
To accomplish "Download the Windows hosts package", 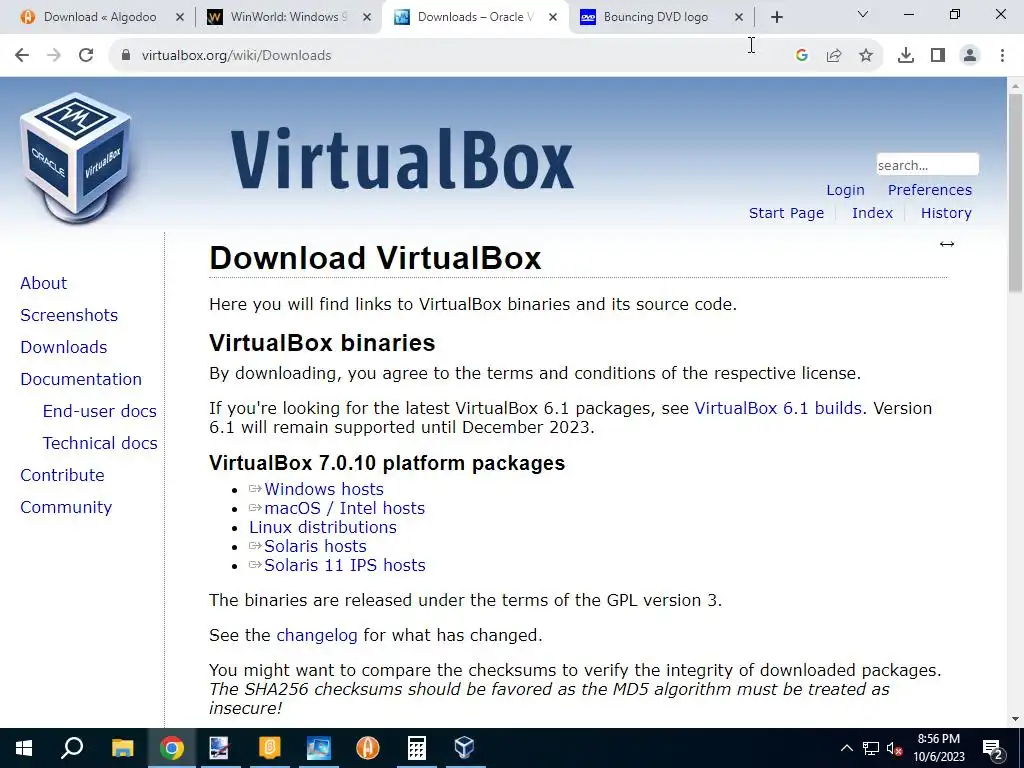I will (323, 489).
